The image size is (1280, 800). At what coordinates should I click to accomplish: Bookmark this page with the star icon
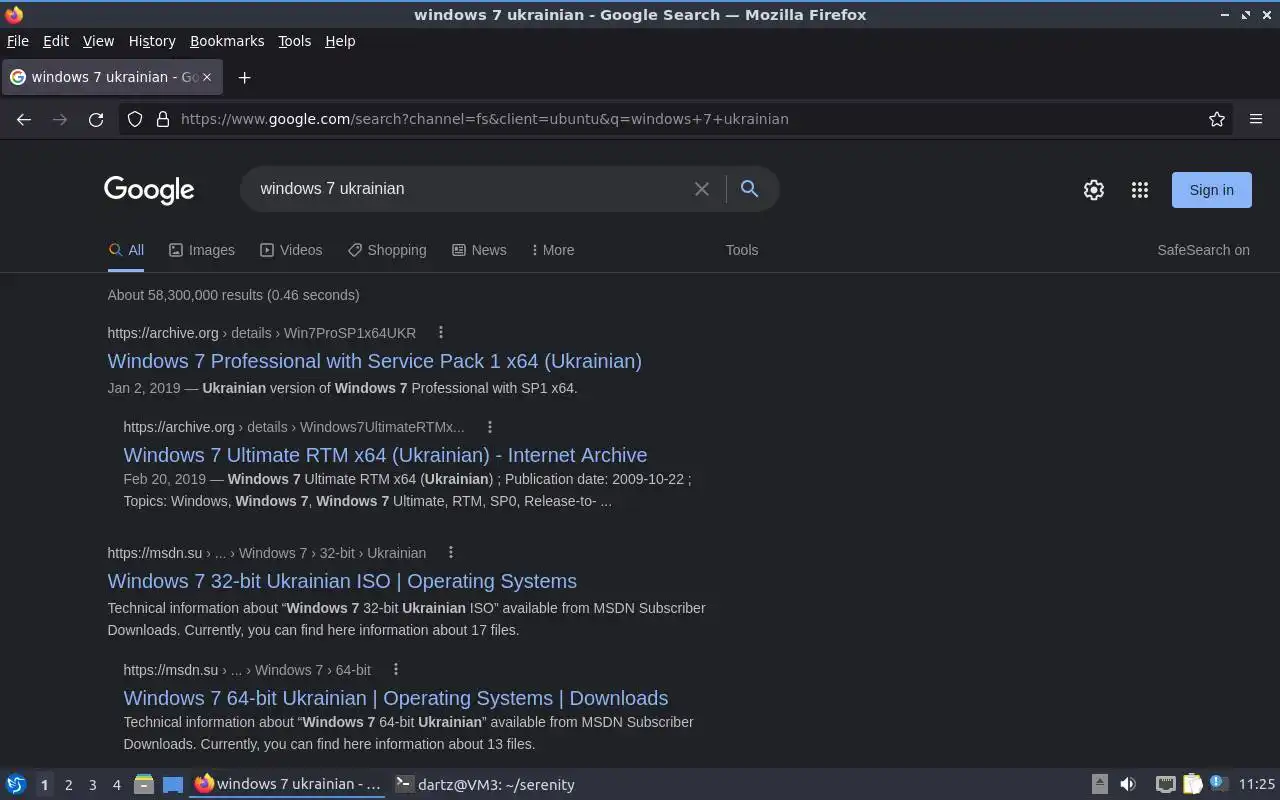(x=1217, y=119)
